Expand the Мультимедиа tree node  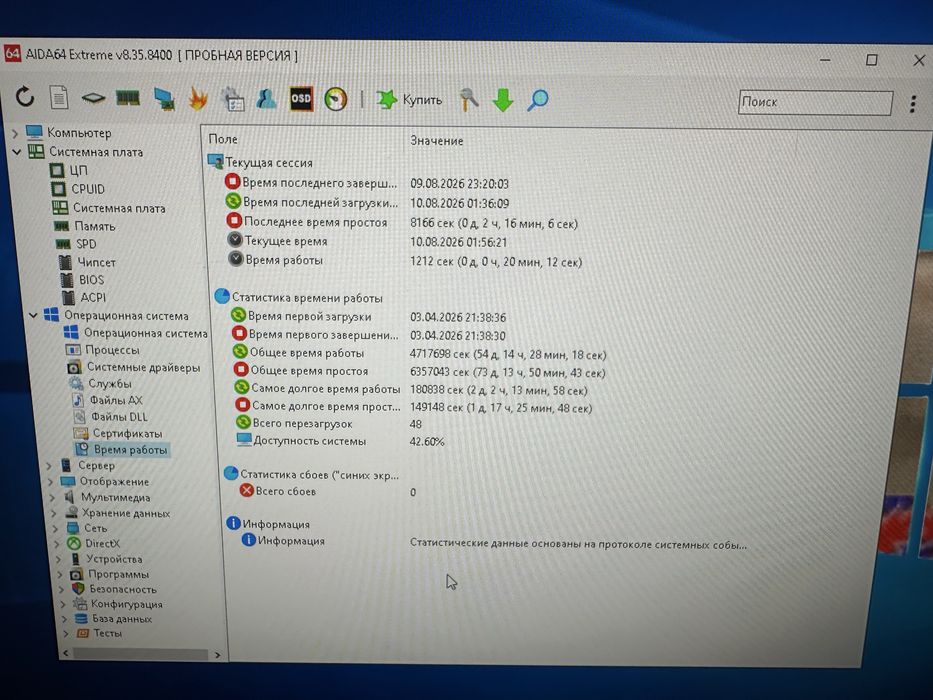coord(52,497)
